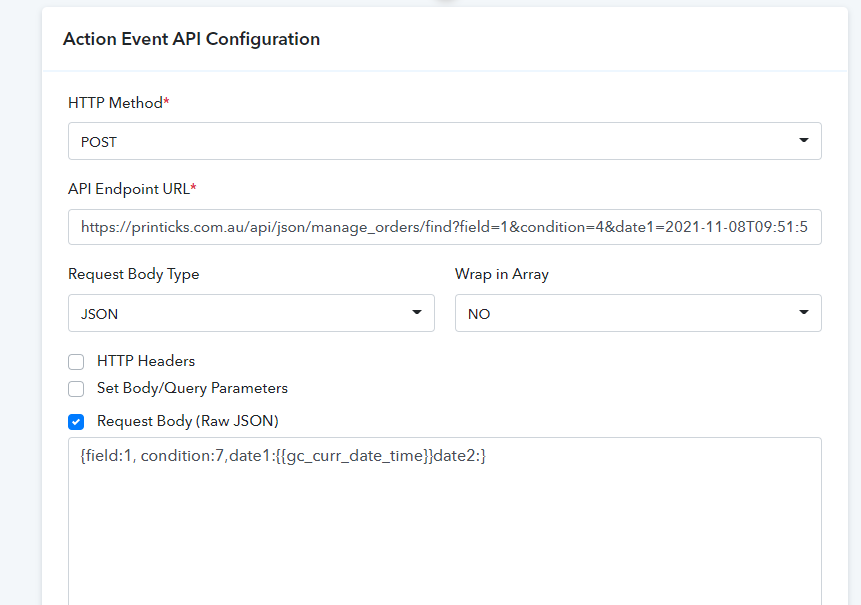The height and width of the screenshot is (605, 861).
Task: Tick the Set Body/Query Parameters checkbox
Action: coord(76,389)
